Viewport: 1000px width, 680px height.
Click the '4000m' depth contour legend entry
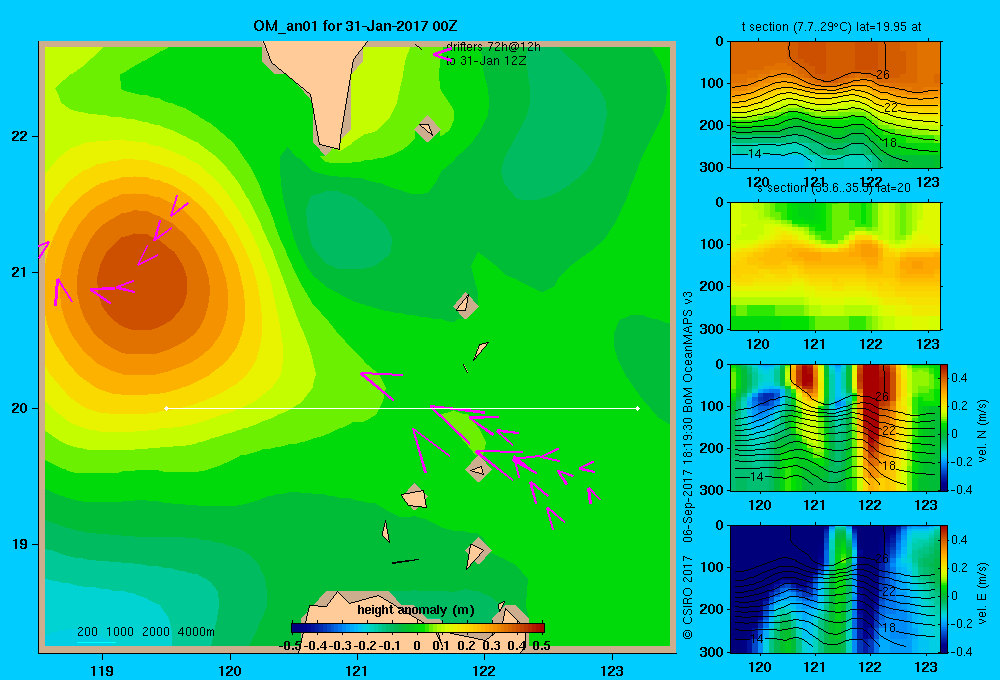(x=196, y=632)
